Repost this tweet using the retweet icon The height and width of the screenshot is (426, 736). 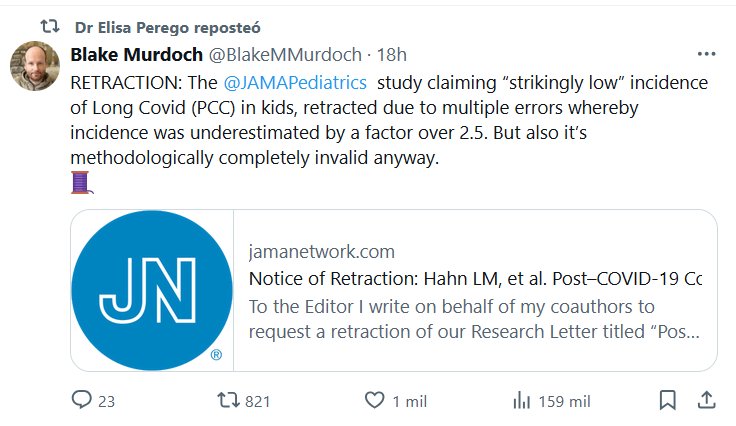(x=229, y=400)
